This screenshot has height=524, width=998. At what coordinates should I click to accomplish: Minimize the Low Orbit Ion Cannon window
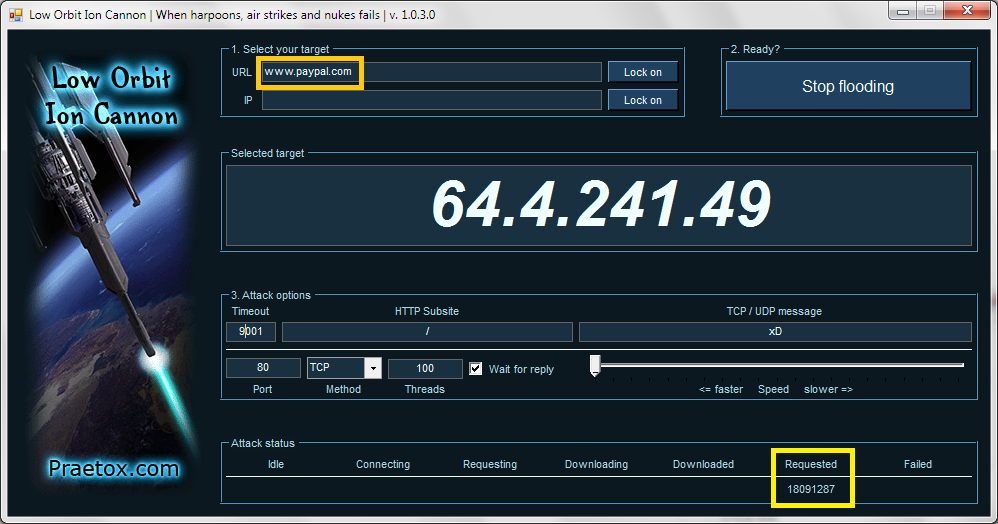click(903, 11)
